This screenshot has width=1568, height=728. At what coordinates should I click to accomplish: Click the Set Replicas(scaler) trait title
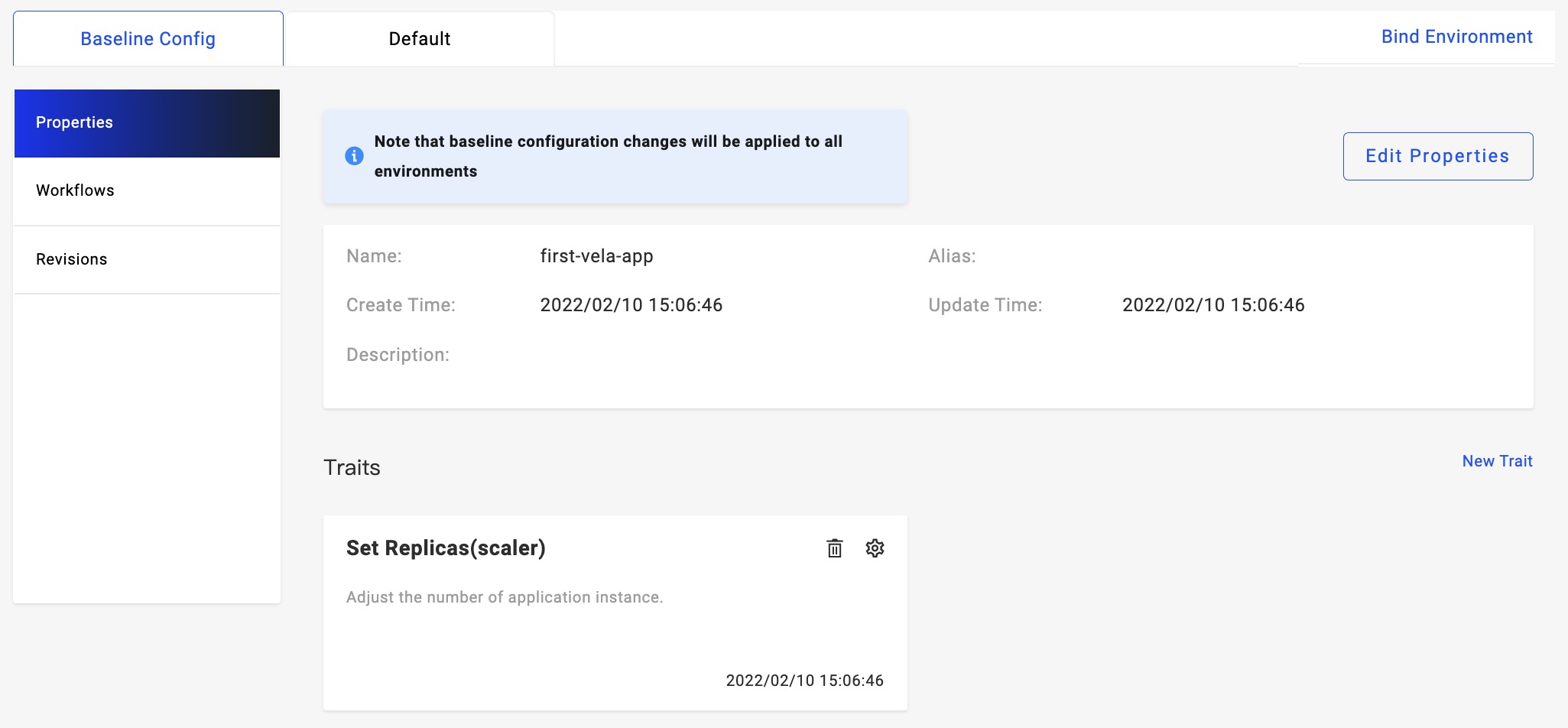tap(446, 548)
